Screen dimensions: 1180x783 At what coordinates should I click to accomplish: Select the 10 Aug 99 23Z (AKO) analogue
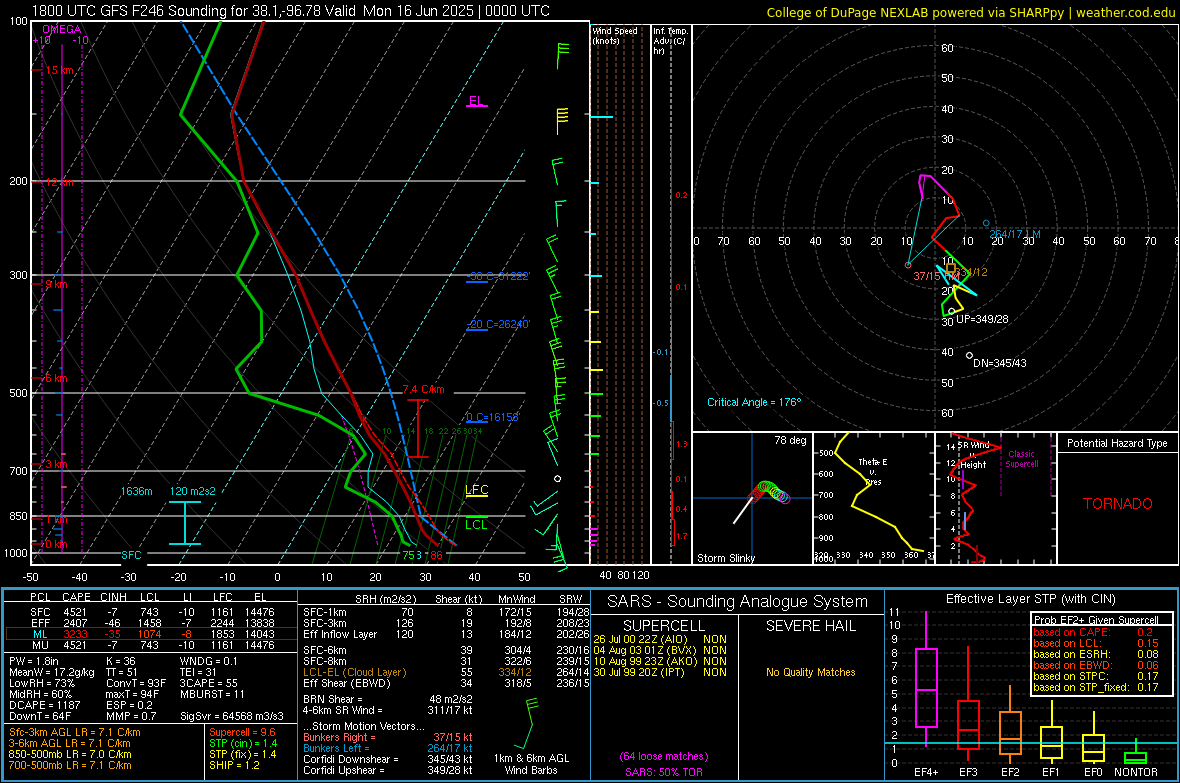[660, 661]
